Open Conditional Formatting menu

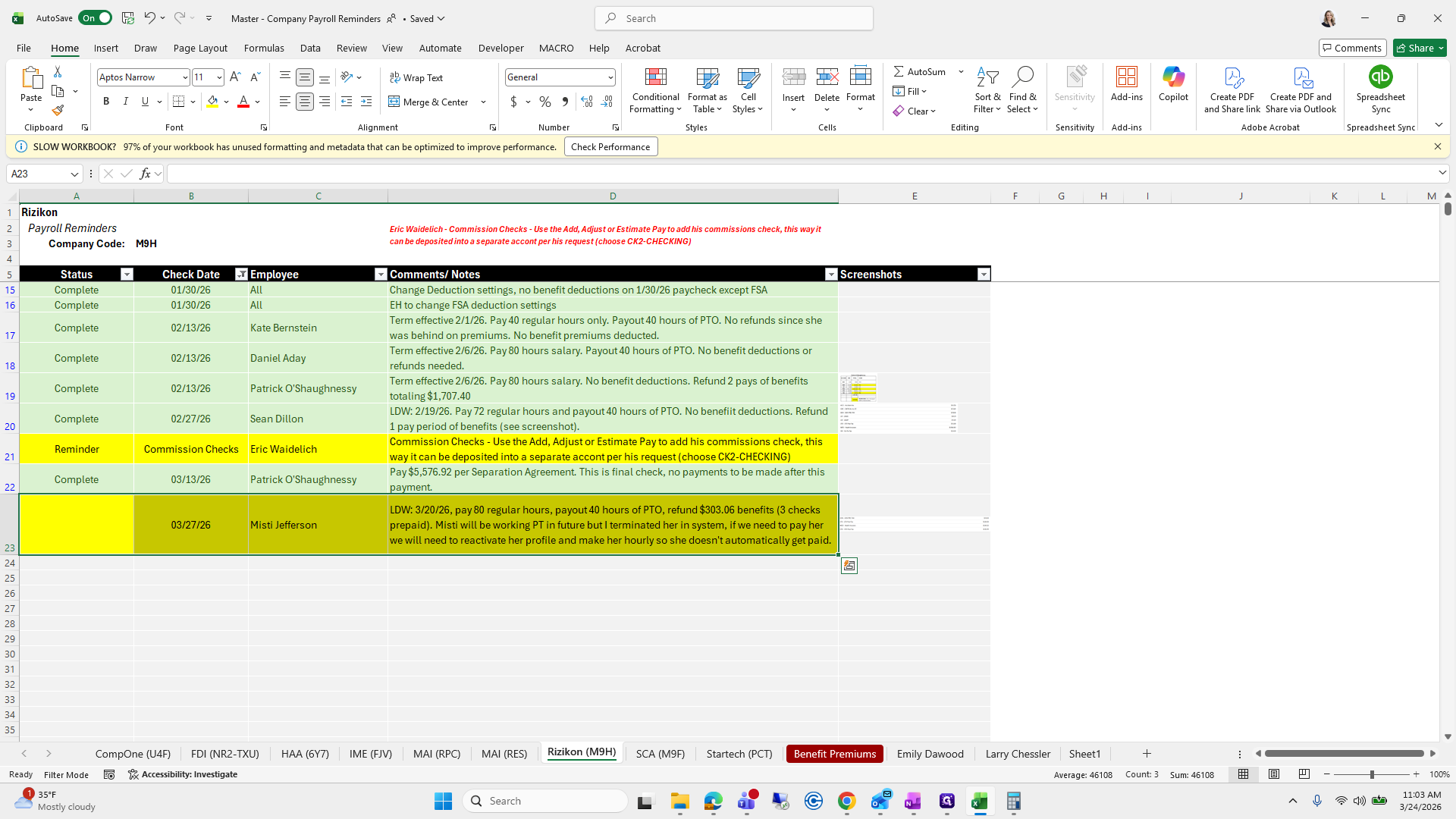point(655,91)
